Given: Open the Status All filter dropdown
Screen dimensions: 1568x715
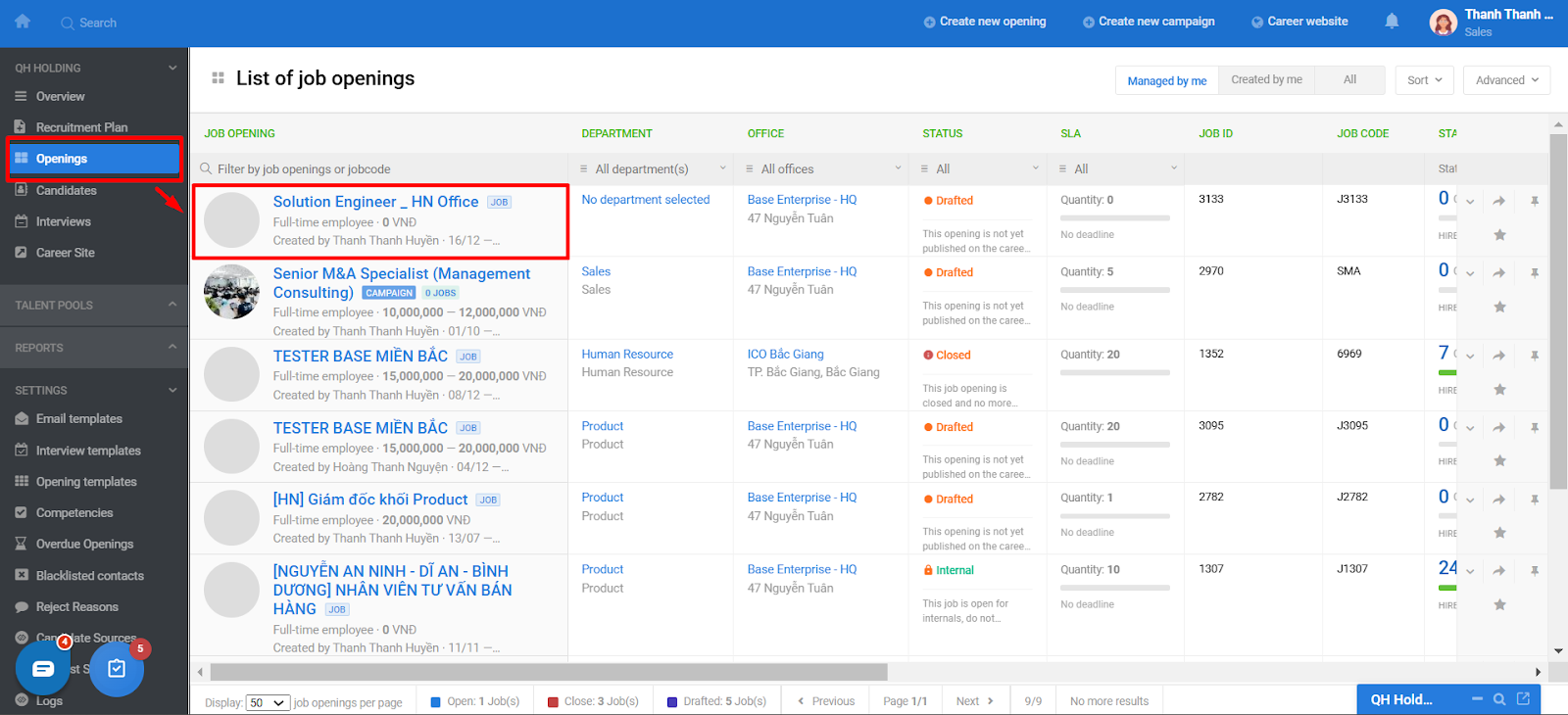Looking at the screenshot, I should coord(978,169).
